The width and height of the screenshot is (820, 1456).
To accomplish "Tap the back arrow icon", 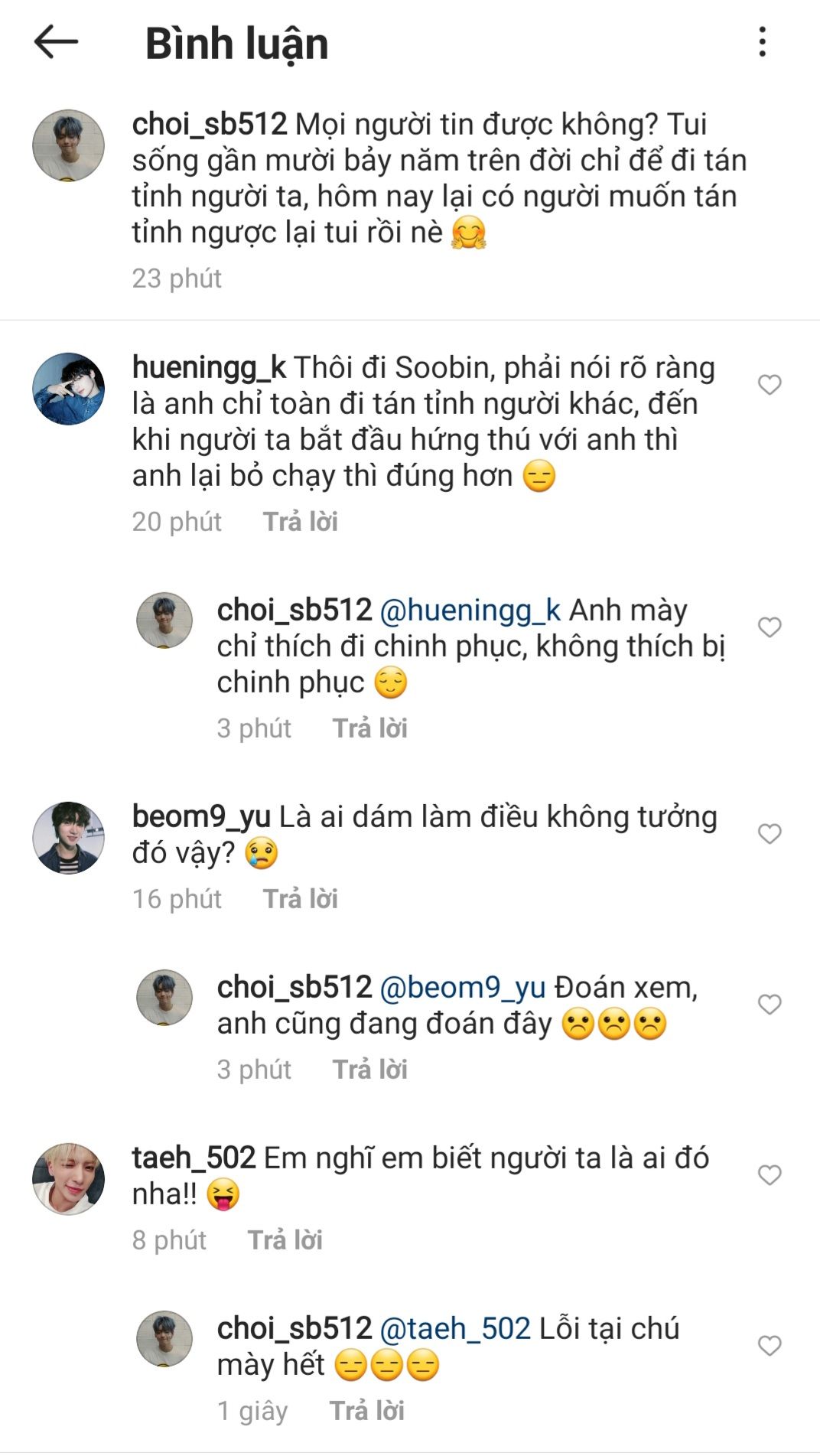I will tap(56, 42).
